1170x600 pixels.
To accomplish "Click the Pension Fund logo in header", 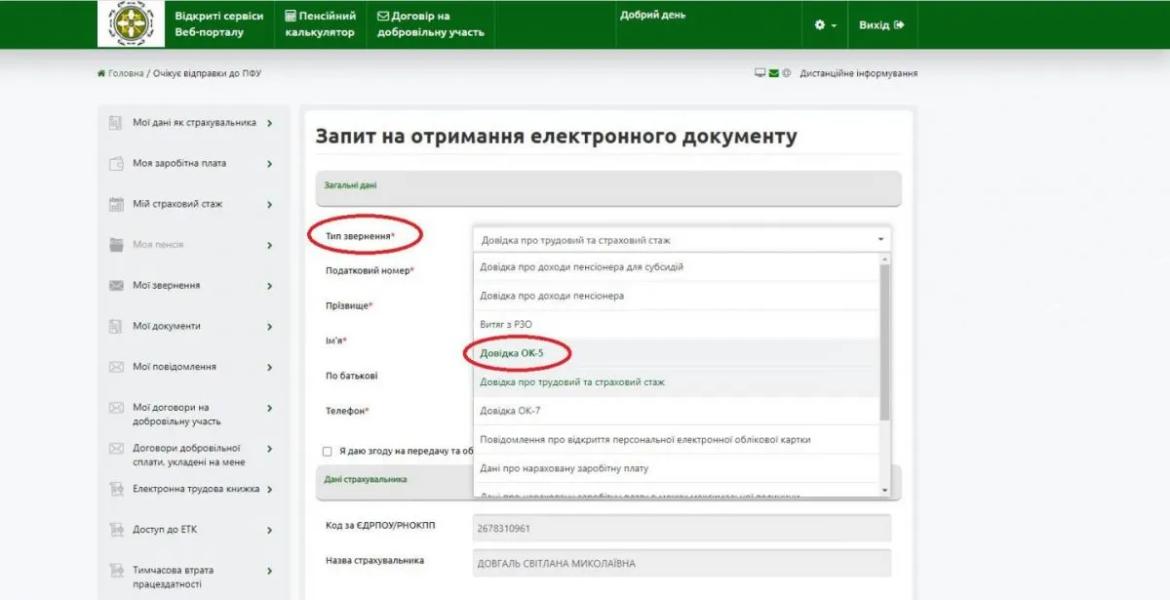I will pyautogui.click(x=131, y=24).
